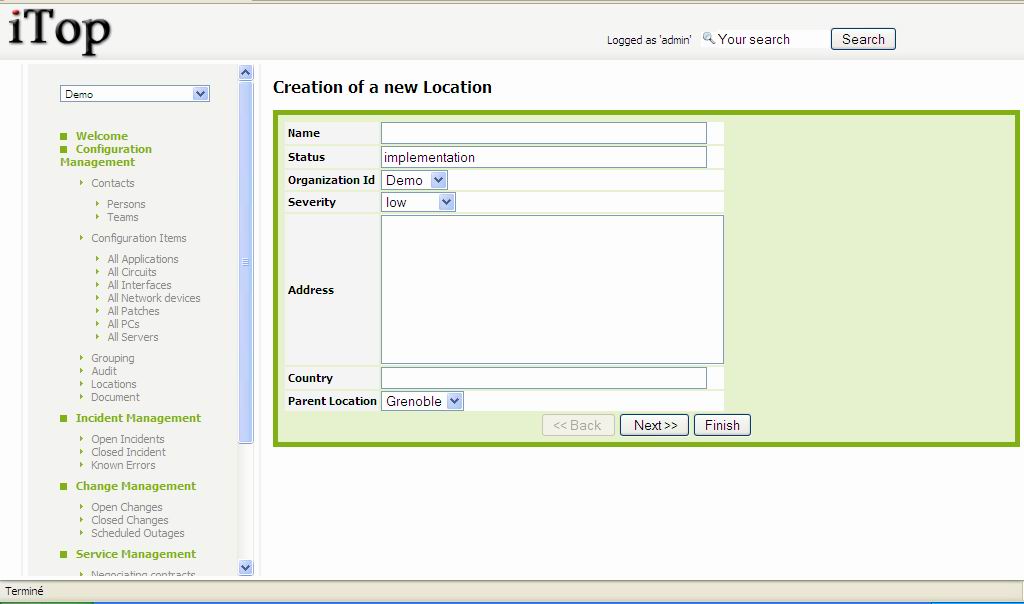
Task: Show All Interfaces
Action: pyautogui.click(x=139, y=285)
